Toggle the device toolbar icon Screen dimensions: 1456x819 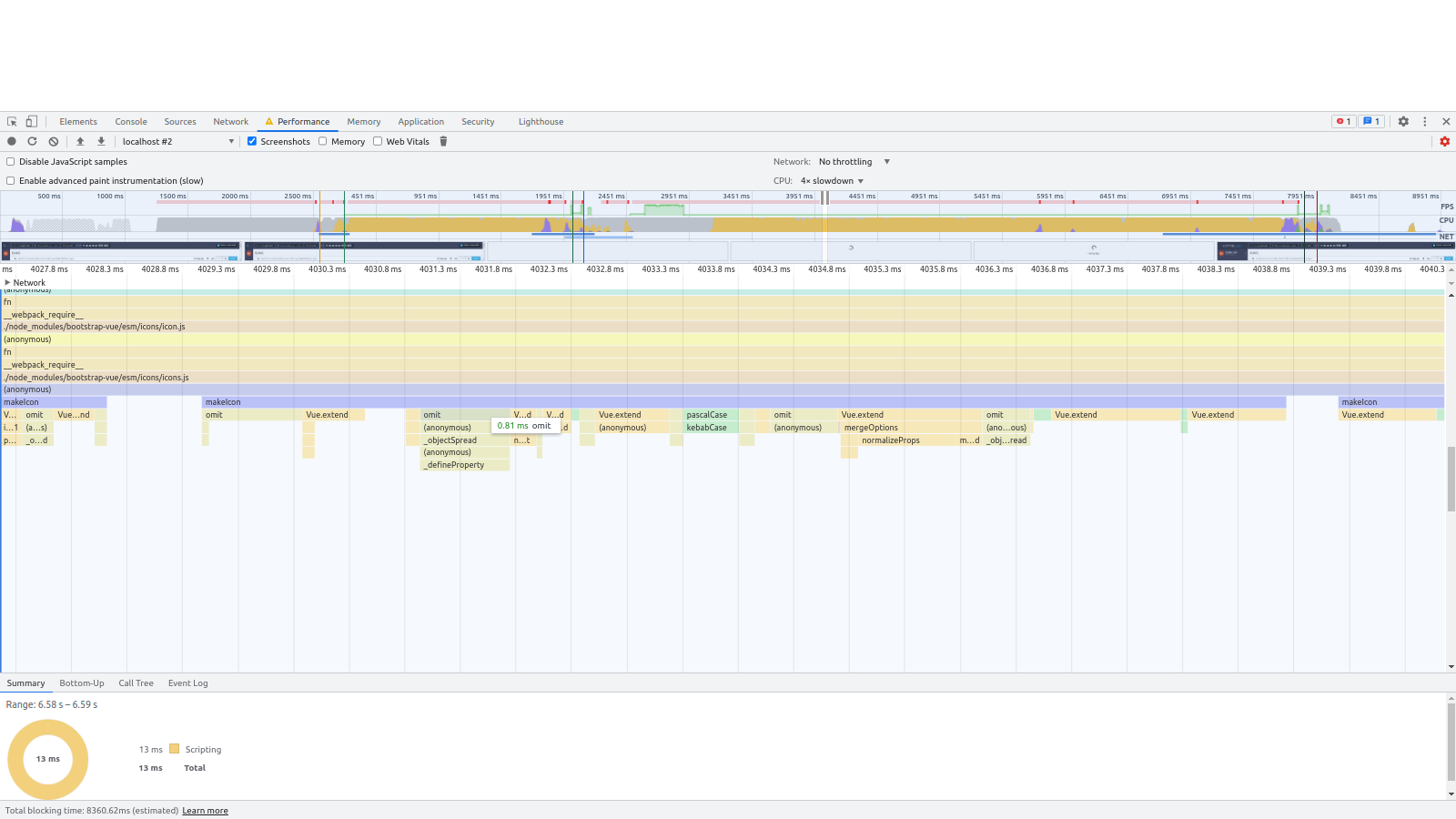pos(32,122)
